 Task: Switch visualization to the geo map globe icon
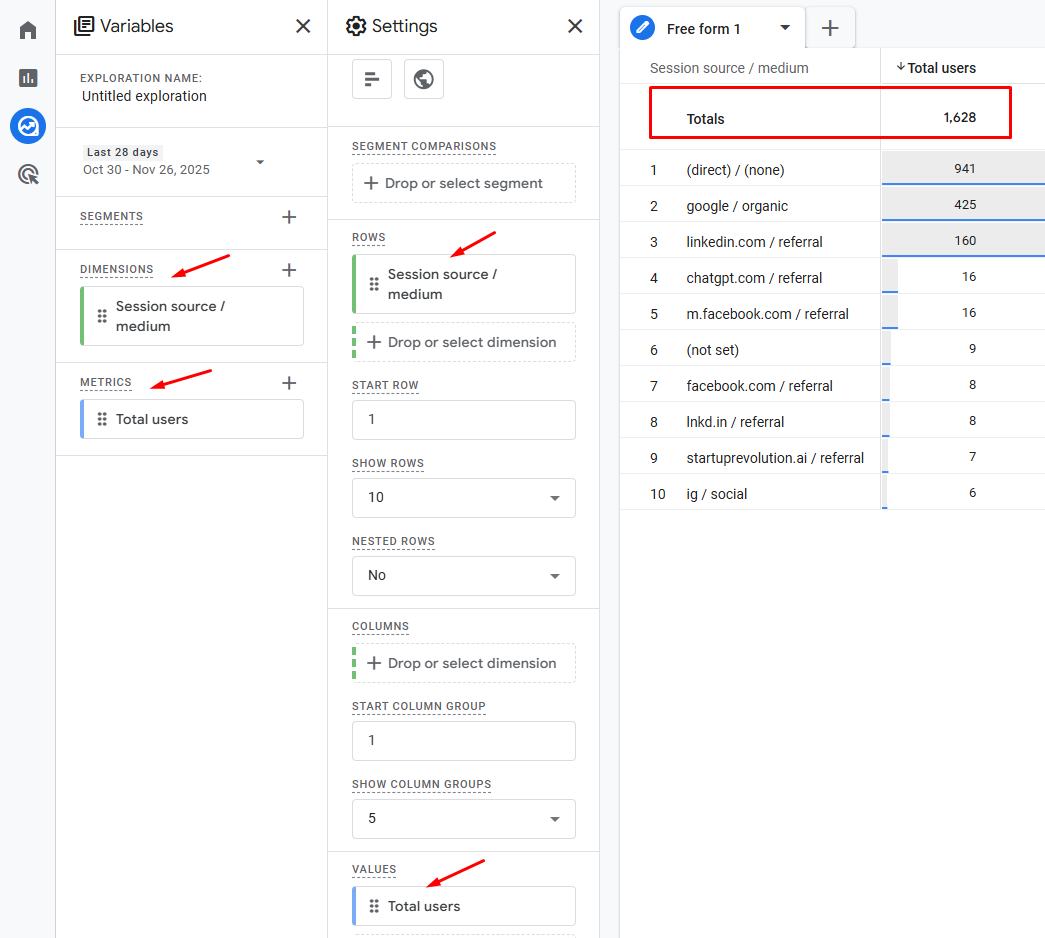[x=423, y=78]
